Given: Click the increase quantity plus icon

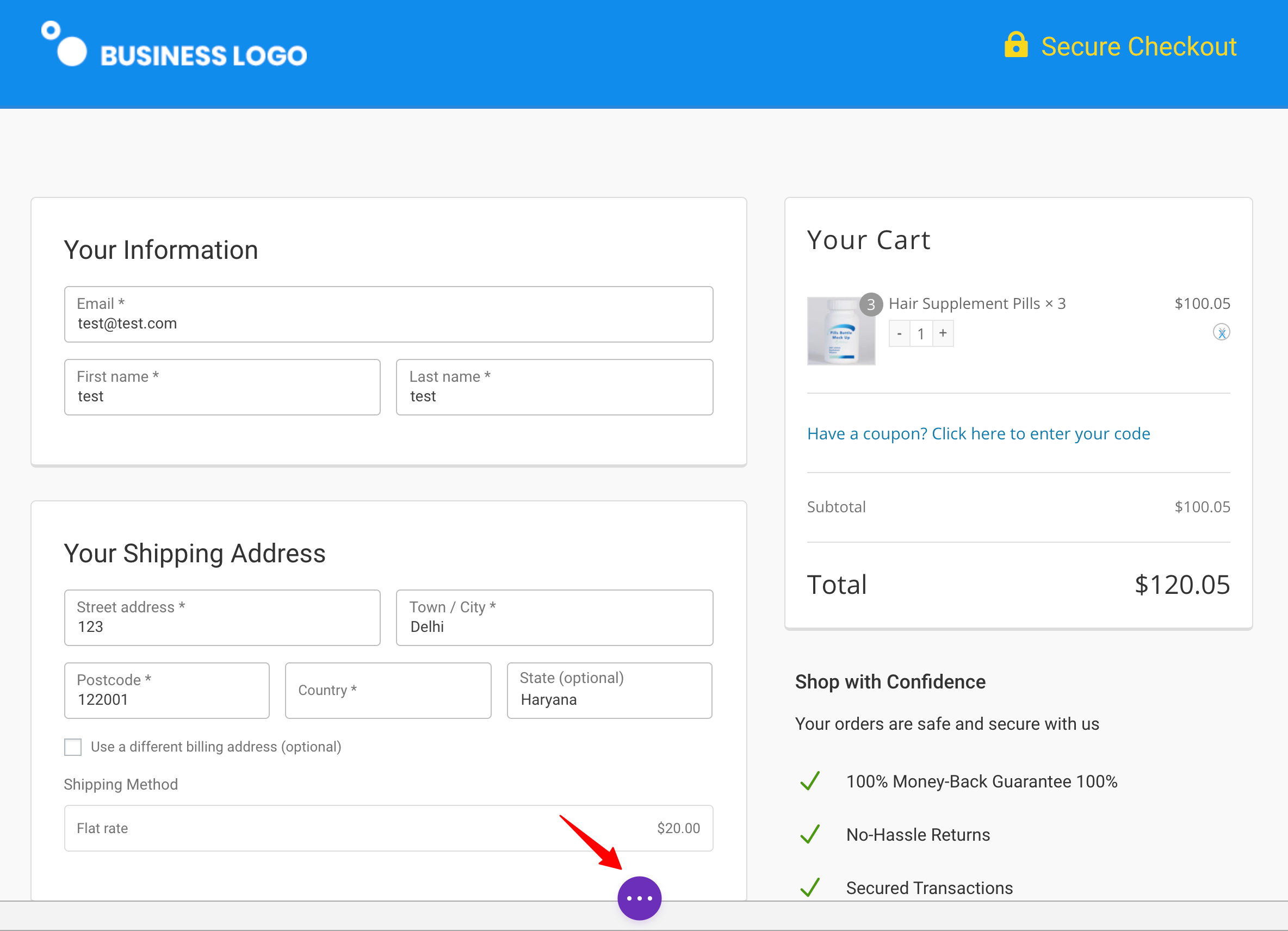Looking at the screenshot, I should click(943, 333).
